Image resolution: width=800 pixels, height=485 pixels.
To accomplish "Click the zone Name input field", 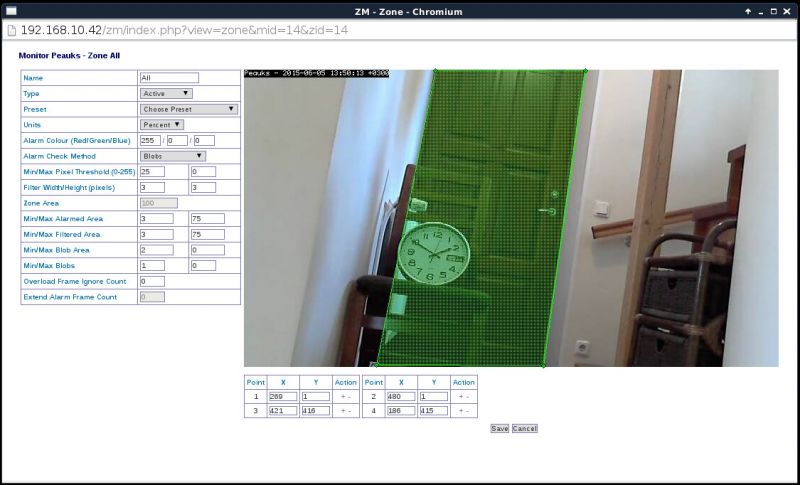I will click(169, 78).
